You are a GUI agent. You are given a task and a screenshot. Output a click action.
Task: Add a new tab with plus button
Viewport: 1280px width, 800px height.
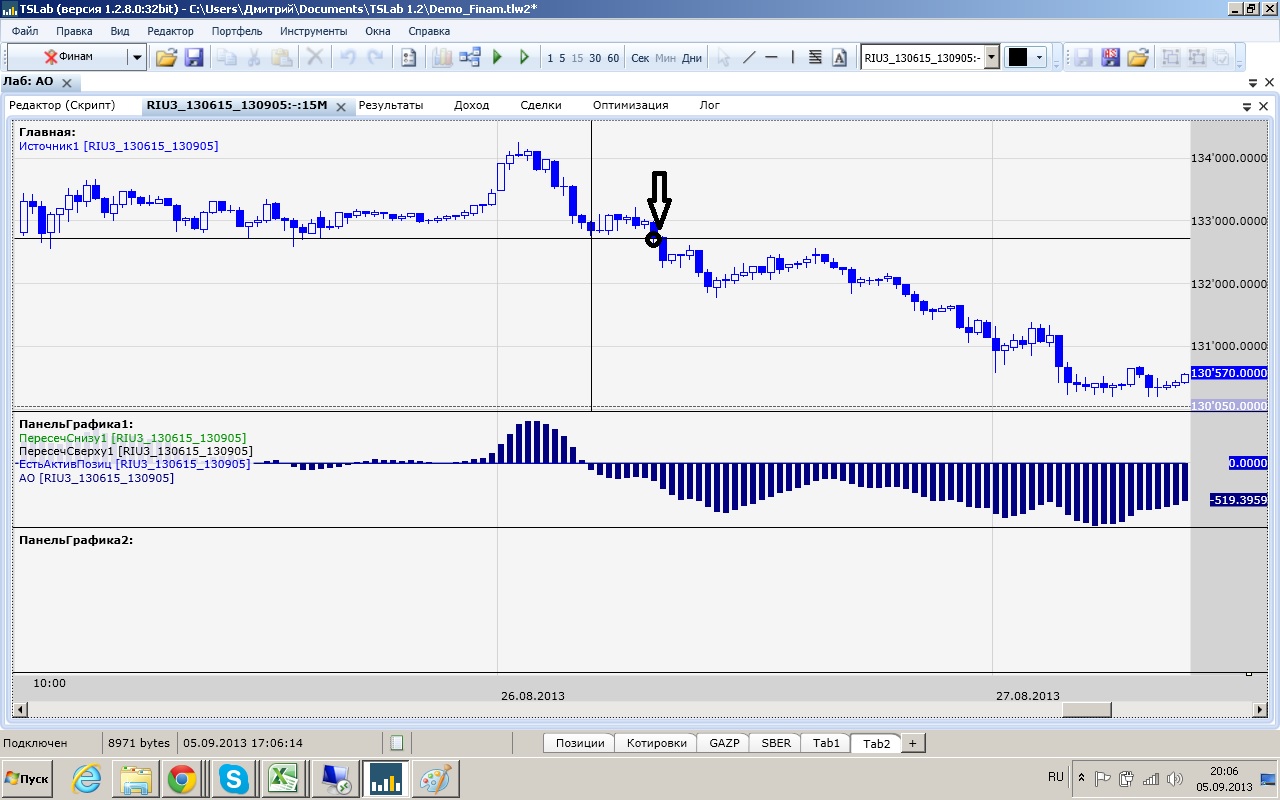pos(912,743)
